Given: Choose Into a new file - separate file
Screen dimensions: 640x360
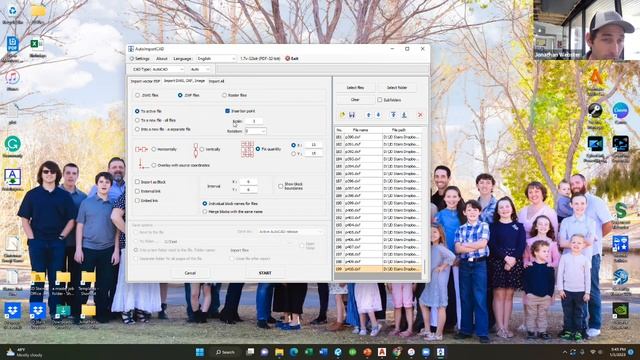Looking at the screenshot, I should (138, 129).
